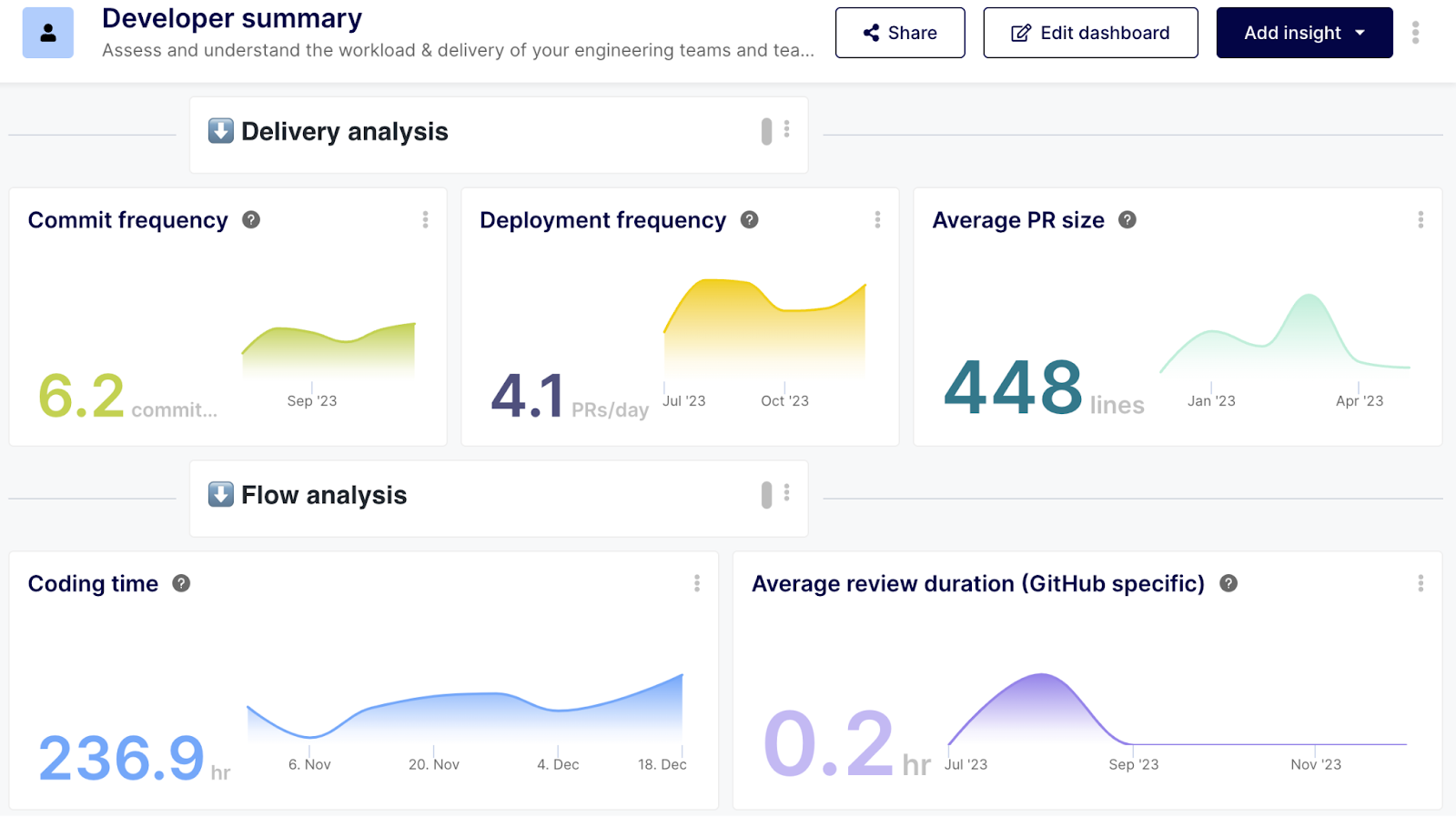
Task: Click the help icon next to Commit frequency
Action: click(x=251, y=220)
